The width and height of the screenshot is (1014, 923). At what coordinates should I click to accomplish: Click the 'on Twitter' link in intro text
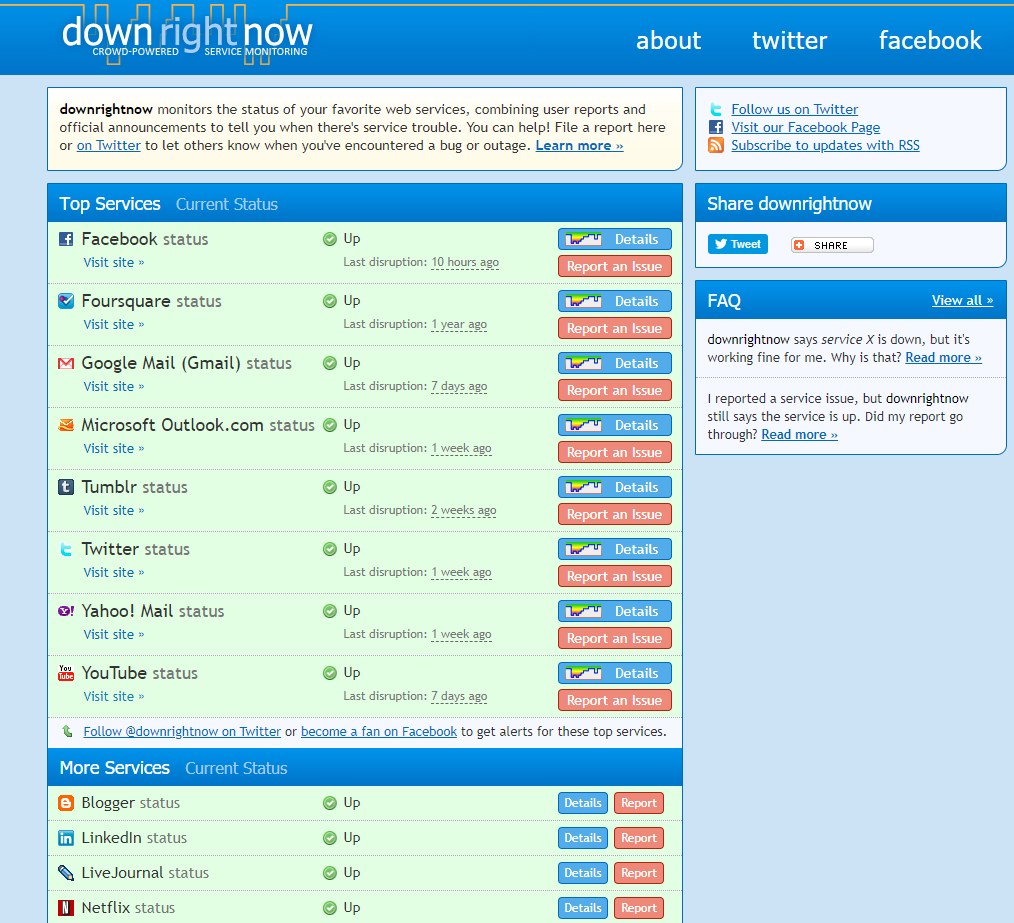pos(109,146)
